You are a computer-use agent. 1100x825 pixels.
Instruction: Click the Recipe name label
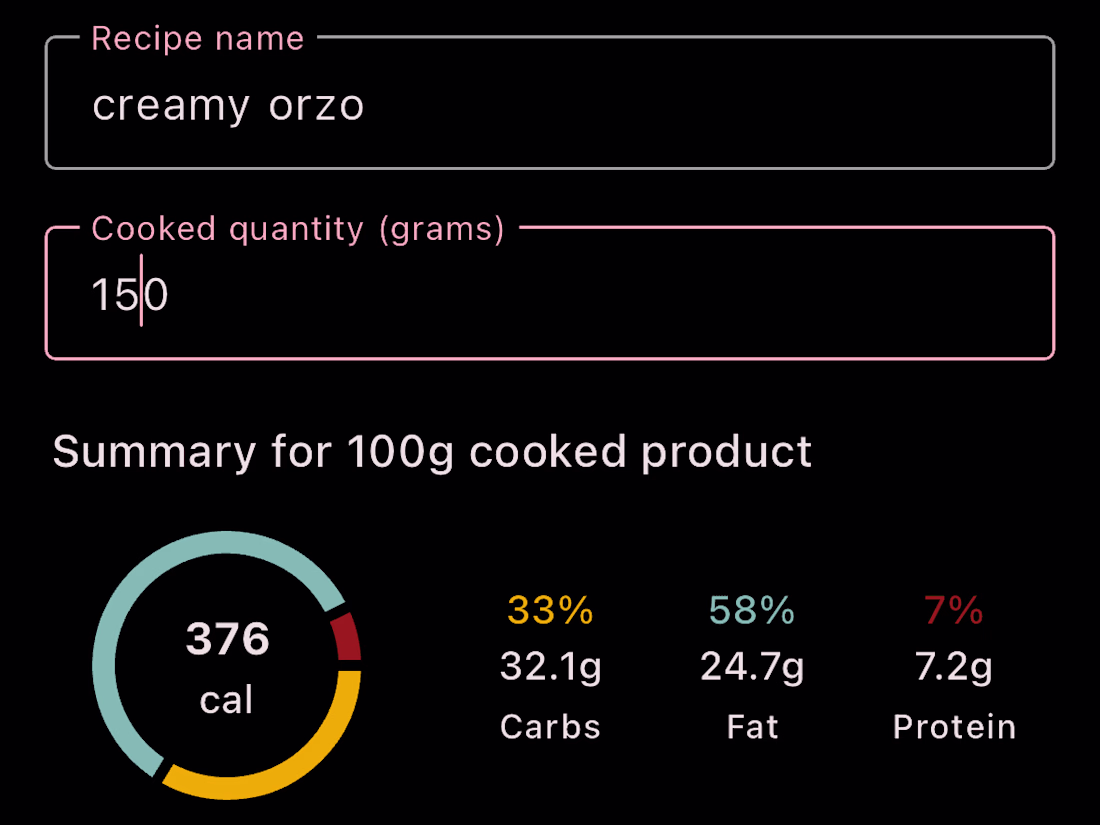pos(197,38)
